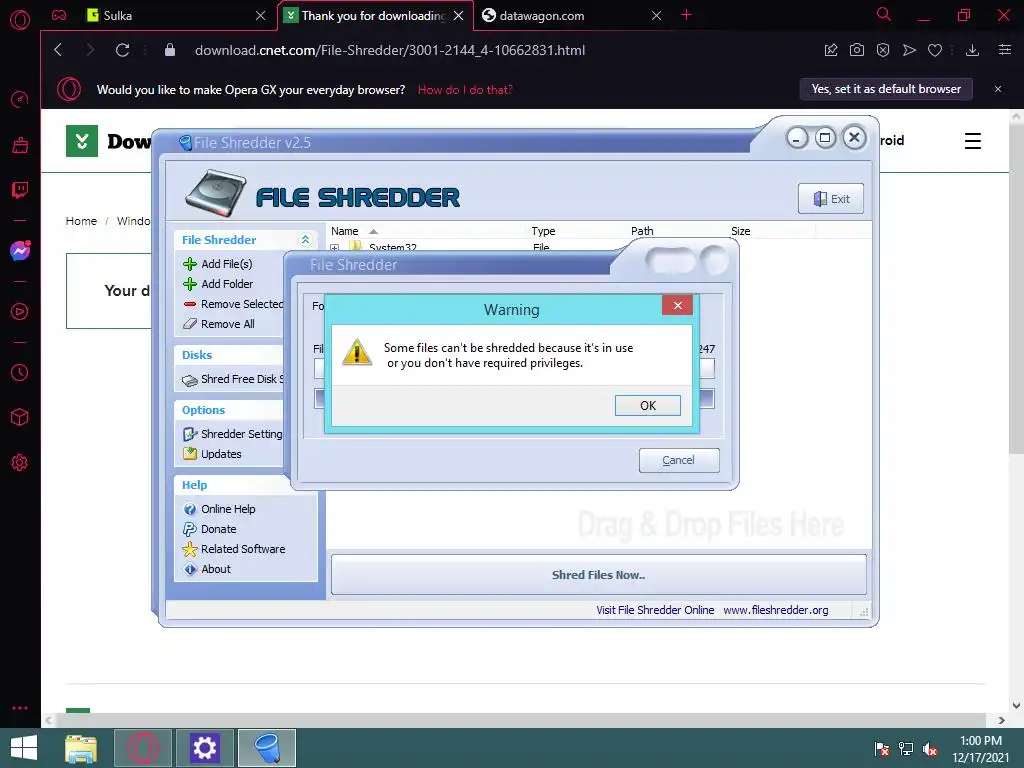Open a new browser tab with plus
The width and height of the screenshot is (1024, 768).
click(686, 14)
